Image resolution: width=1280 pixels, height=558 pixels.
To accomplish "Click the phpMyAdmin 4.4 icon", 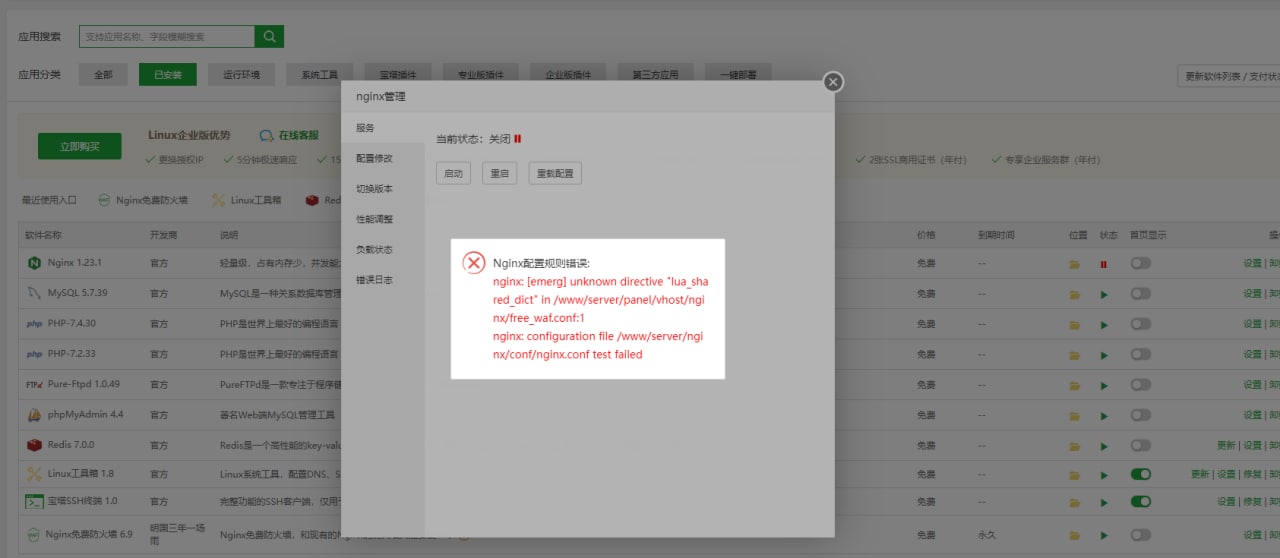I will point(33,414).
